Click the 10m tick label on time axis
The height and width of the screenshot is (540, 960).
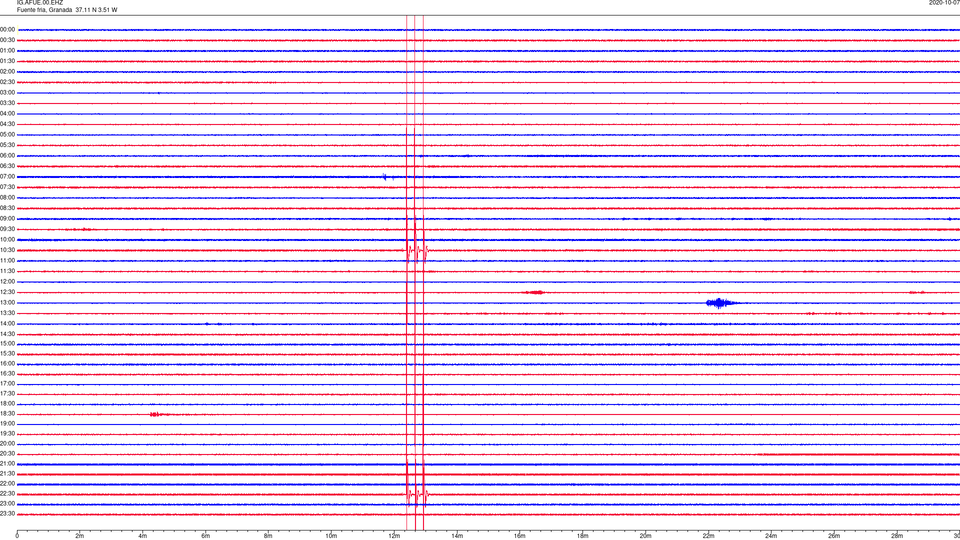331,536
